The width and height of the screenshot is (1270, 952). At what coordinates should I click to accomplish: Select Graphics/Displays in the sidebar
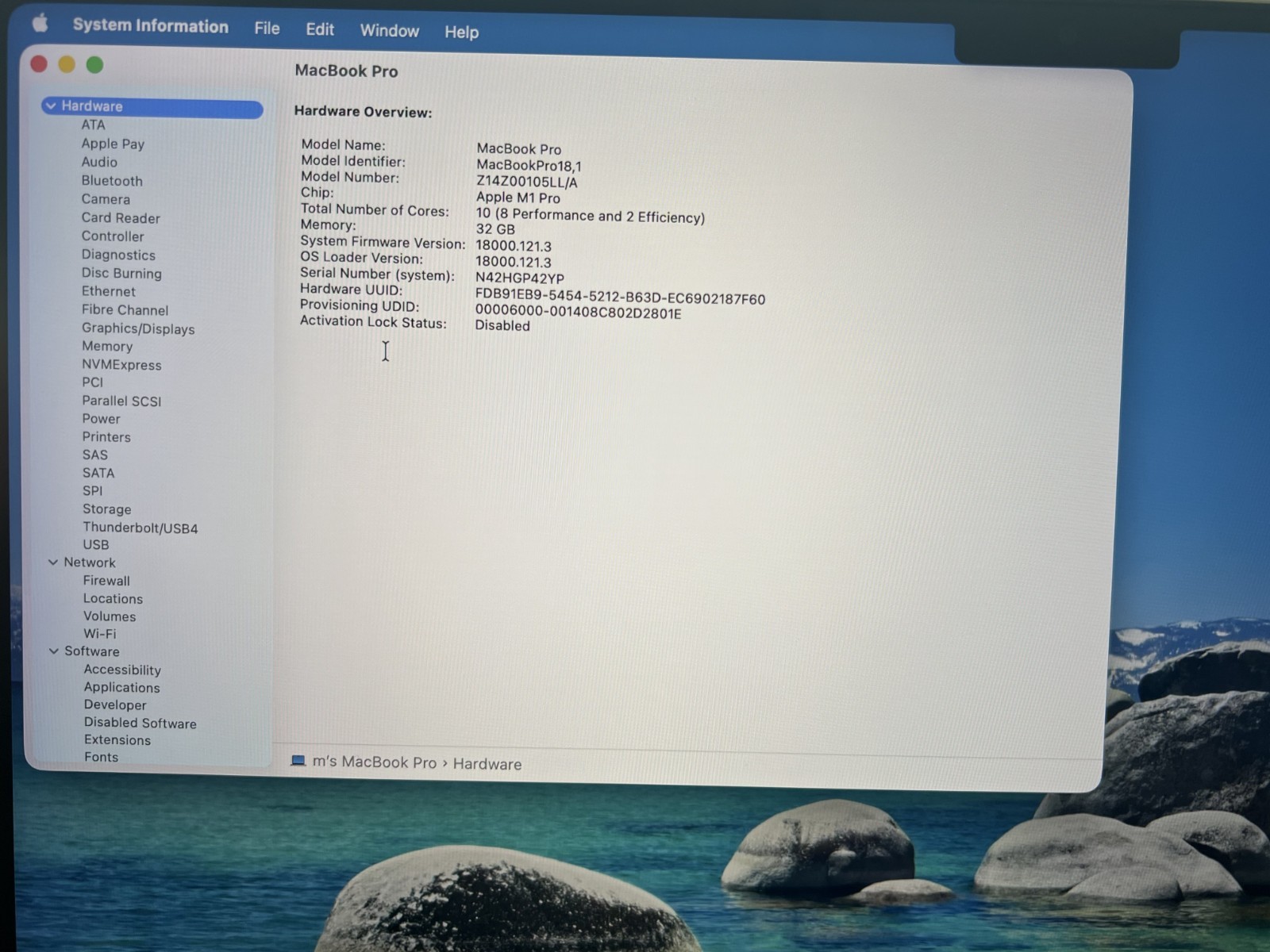[x=138, y=328]
